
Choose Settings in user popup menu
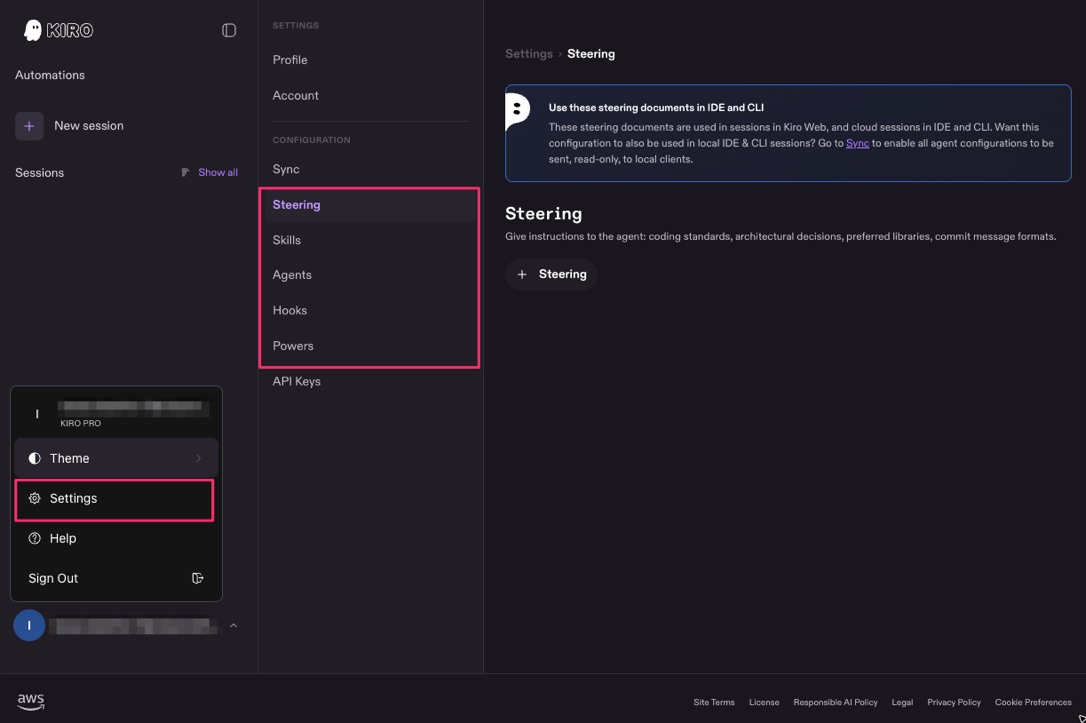[x=114, y=499]
